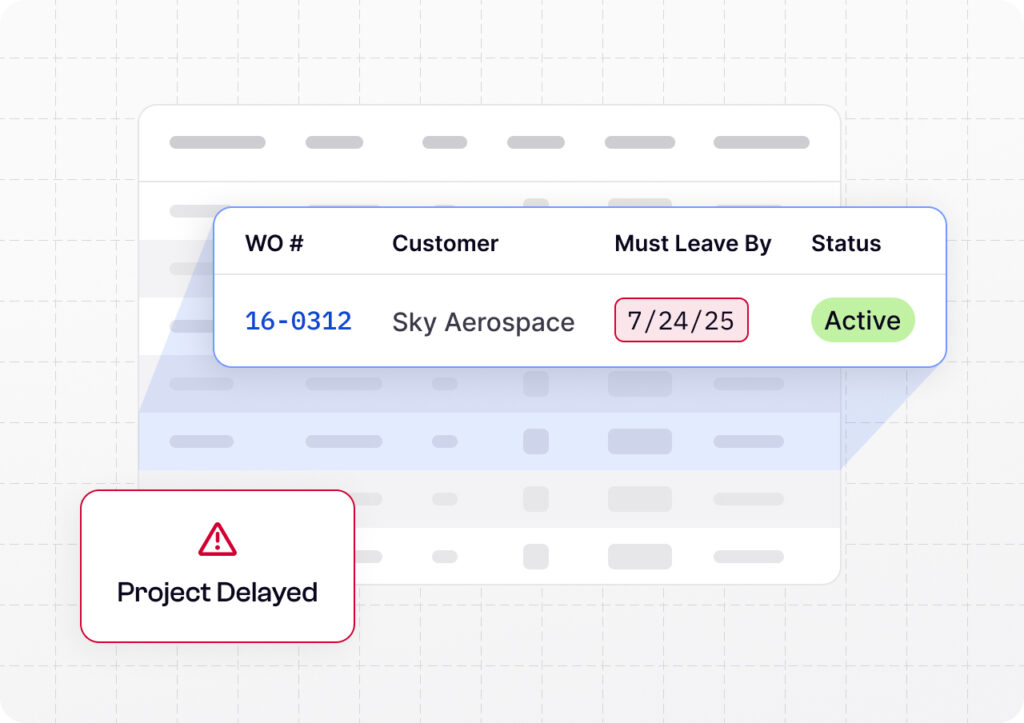
Task: Click the red warning triangle icon
Action: point(217,540)
